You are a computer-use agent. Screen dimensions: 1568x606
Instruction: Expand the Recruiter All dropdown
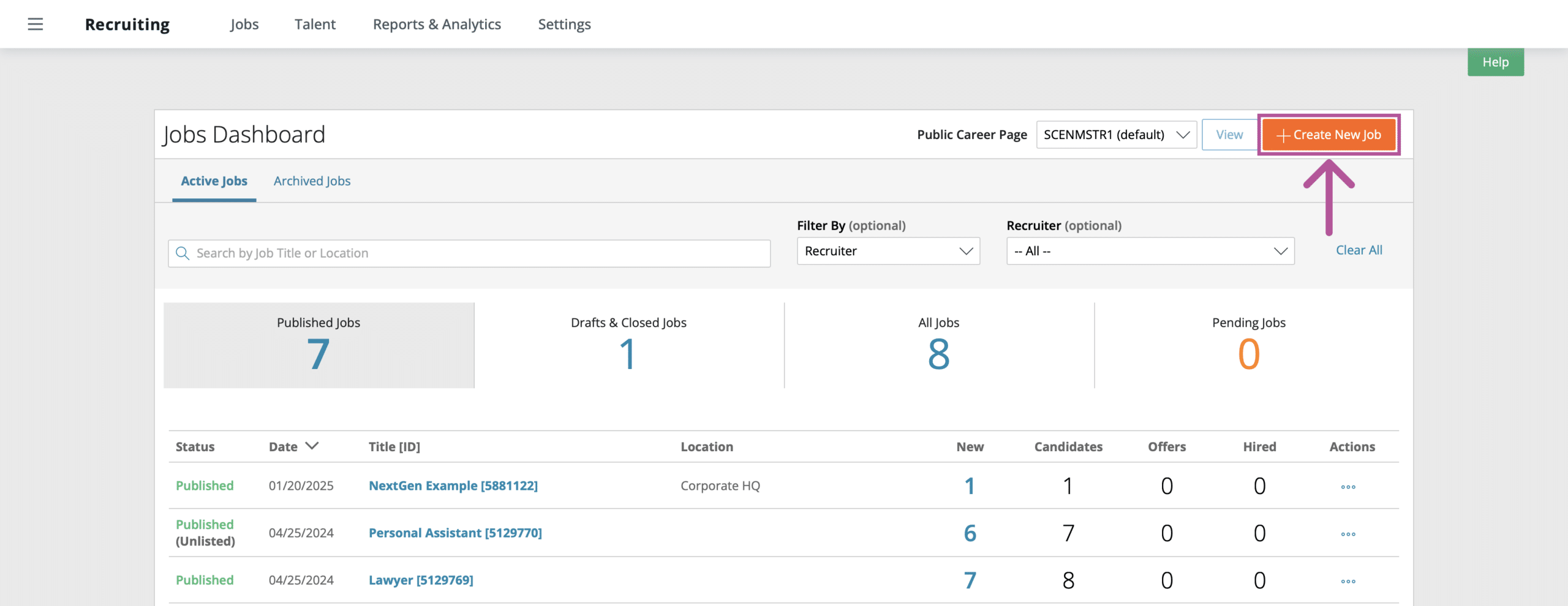click(1150, 251)
